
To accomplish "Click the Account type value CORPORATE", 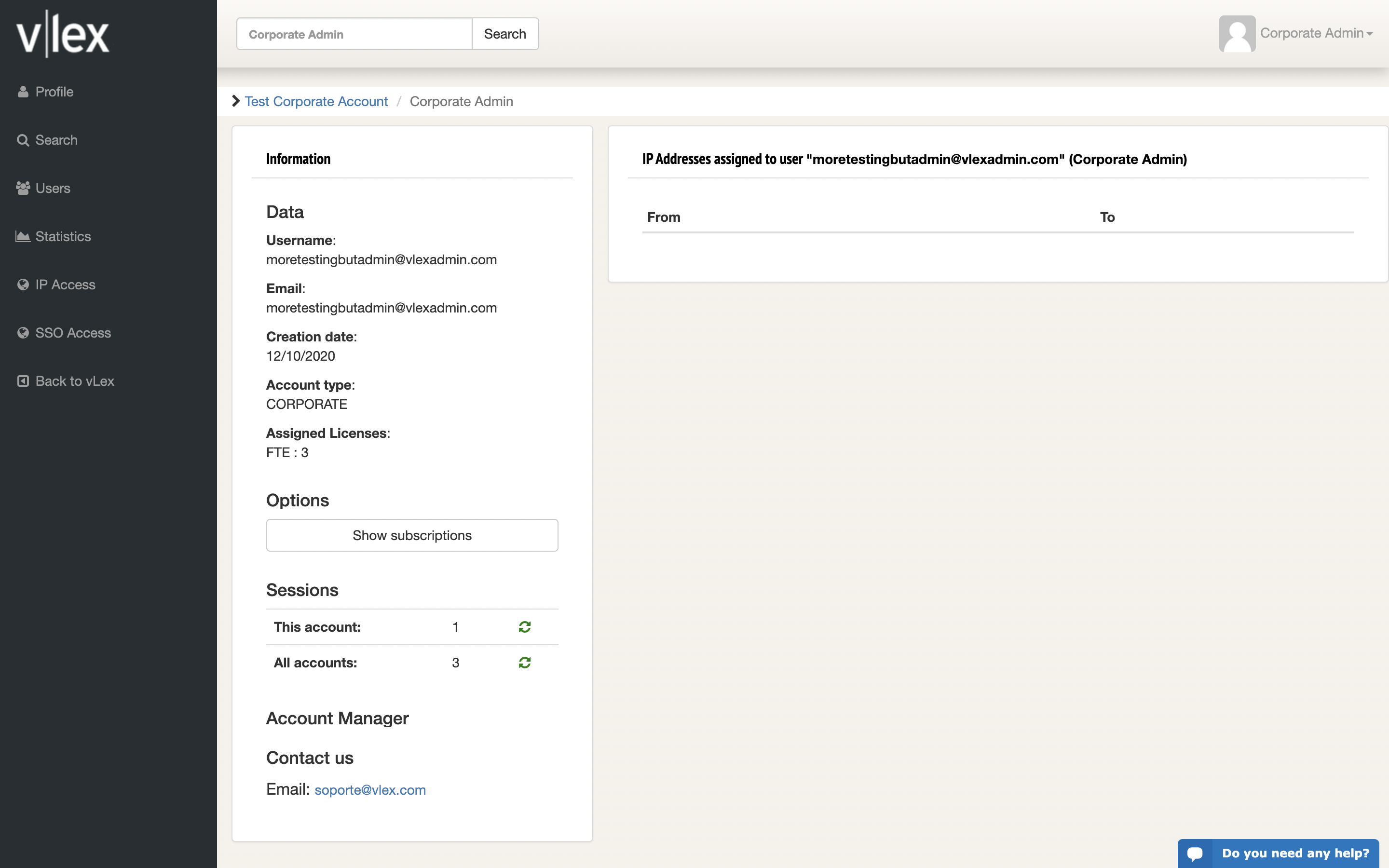I will pos(307,404).
